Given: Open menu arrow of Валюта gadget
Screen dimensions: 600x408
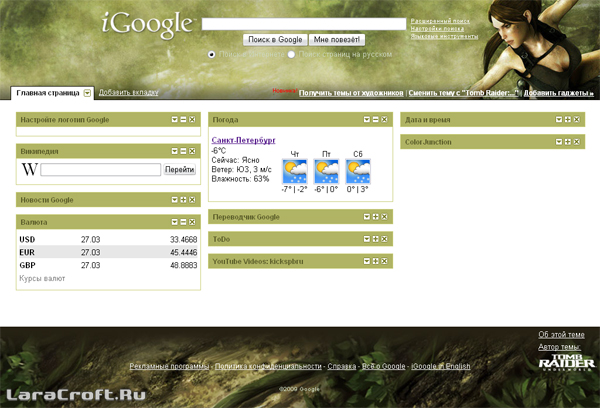Looking at the screenshot, I should click(174, 222).
